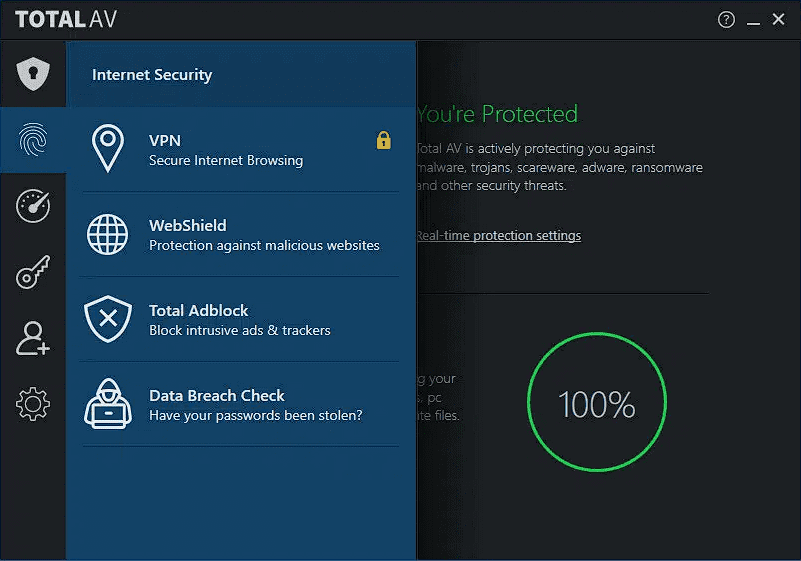The image size is (801, 561).
Task: Click the TOTAL AV logo
Action: tap(66, 19)
